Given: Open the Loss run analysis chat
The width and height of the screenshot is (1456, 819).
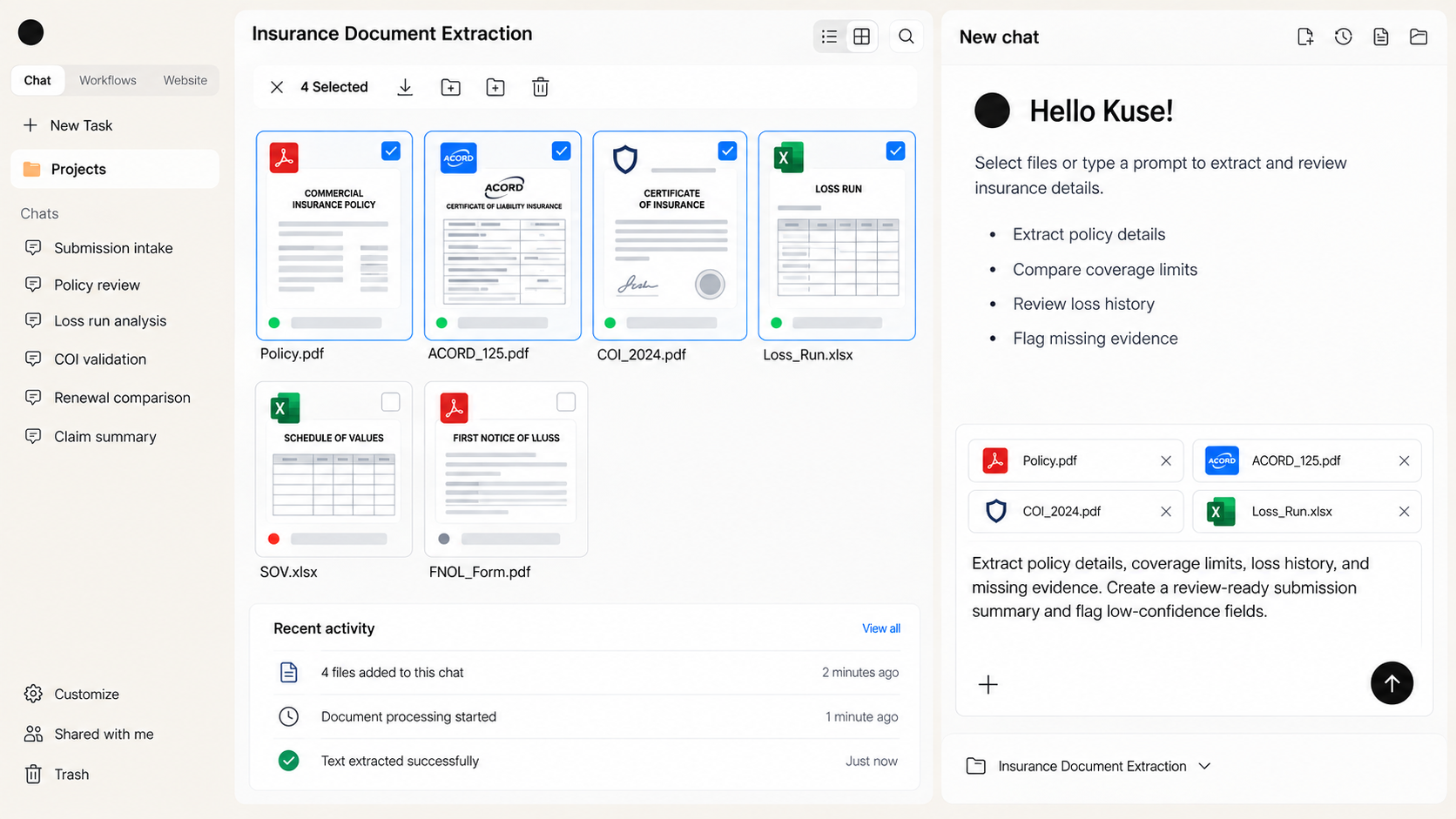Looking at the screenshot, I should point(96,321).
